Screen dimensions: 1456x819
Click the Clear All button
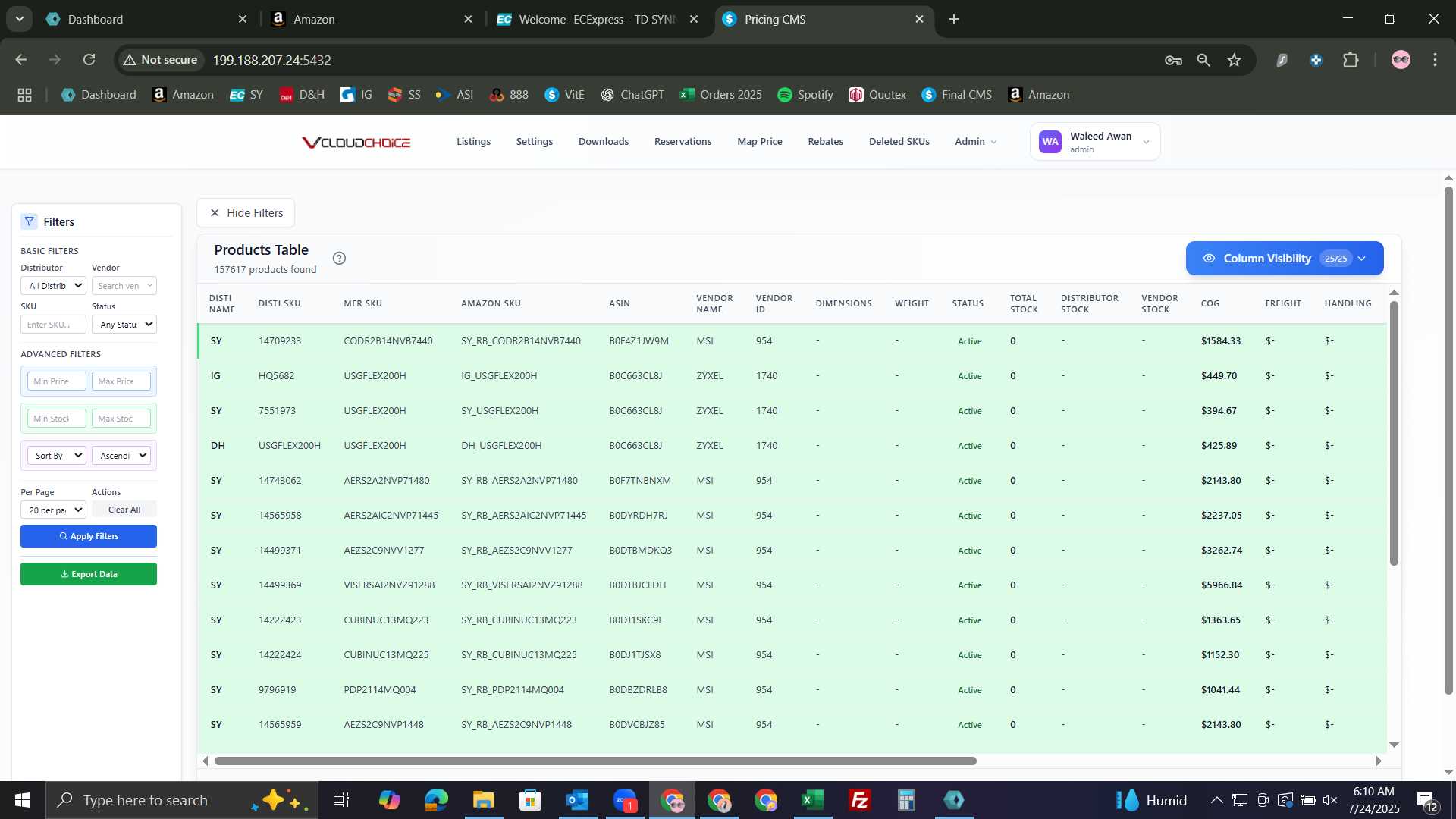tap(124, 510)
